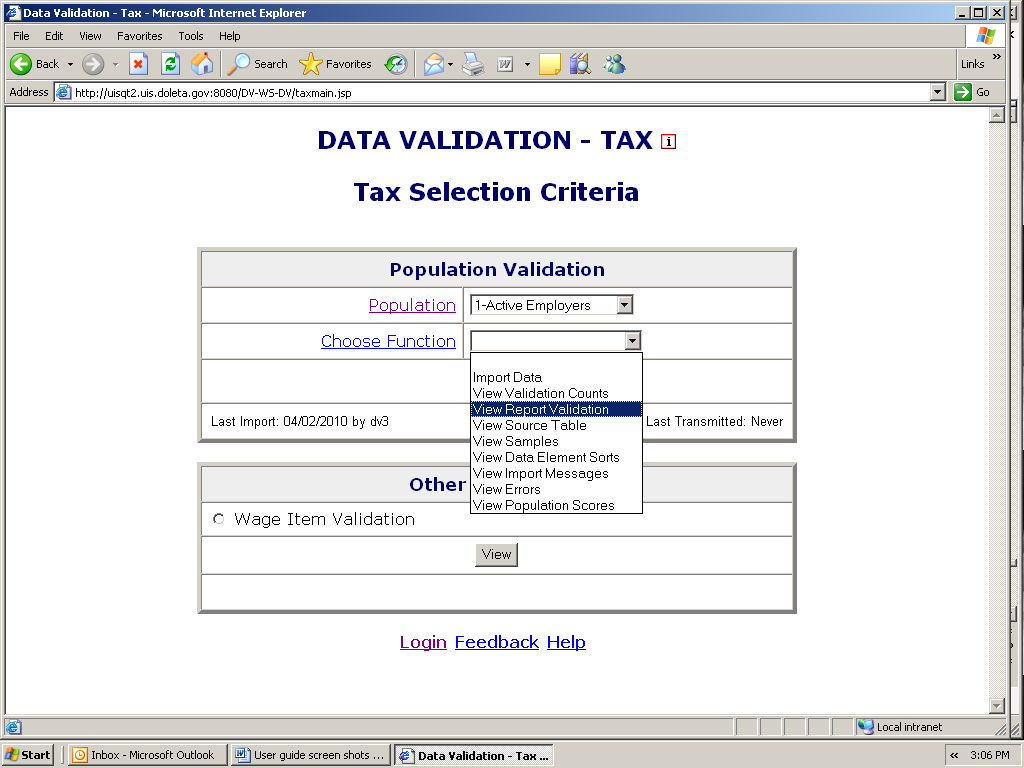Click the Mail envelope icon
The height and width of the screenshot is (768, 1024).
pyautogui.click(x=434, y=64)
